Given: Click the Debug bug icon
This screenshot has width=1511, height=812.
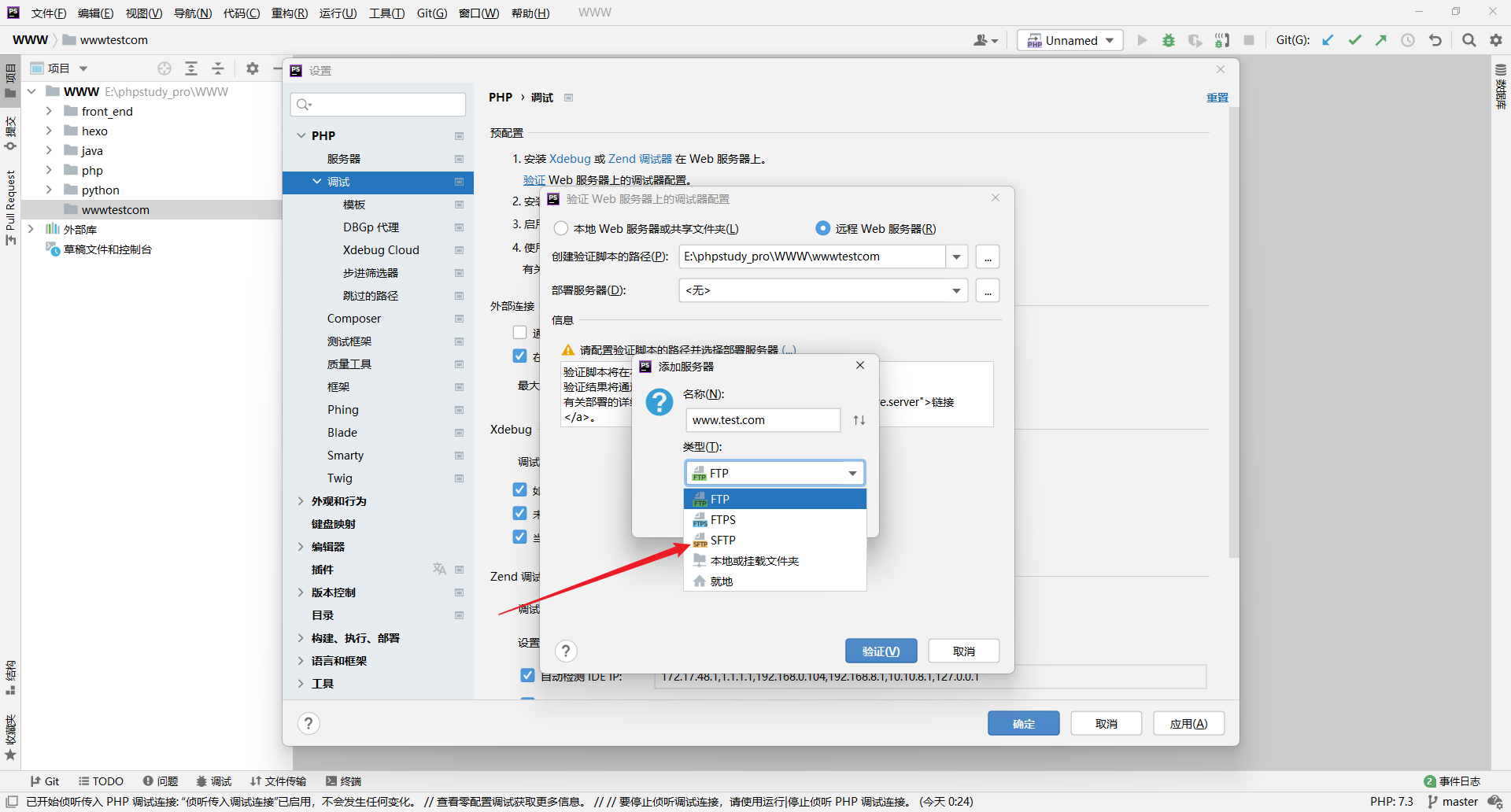Looking at the screenshot, I should [1169, 40].
